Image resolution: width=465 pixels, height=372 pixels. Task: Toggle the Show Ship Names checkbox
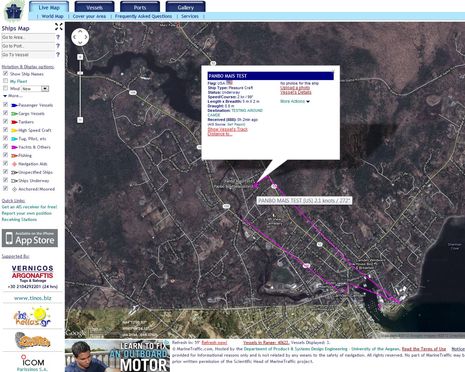pos(5,73)
